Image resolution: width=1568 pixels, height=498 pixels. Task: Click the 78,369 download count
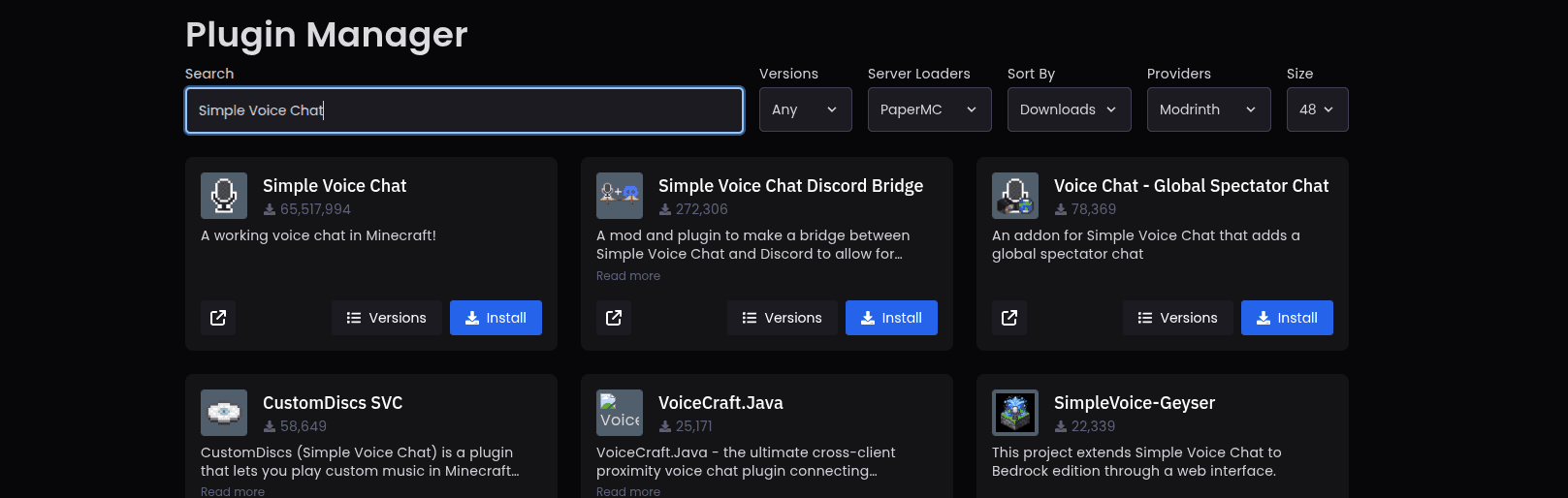pos(1094,209)
